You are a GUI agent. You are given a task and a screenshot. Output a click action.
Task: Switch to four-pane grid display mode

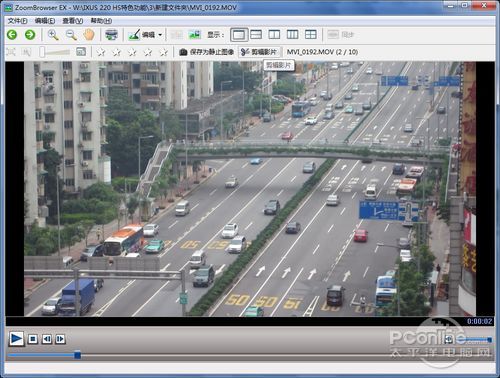tap(311, 35)
